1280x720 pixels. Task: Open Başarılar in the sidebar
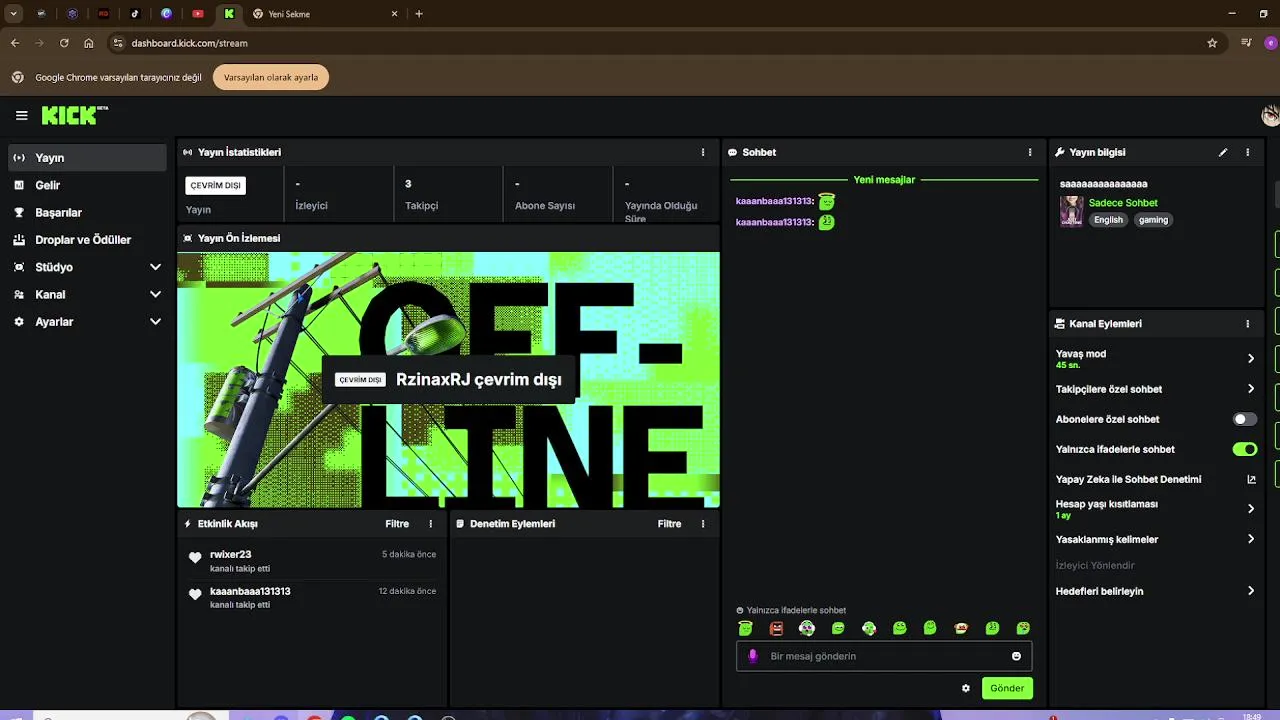pyautogui.click(x=87, y=212)
